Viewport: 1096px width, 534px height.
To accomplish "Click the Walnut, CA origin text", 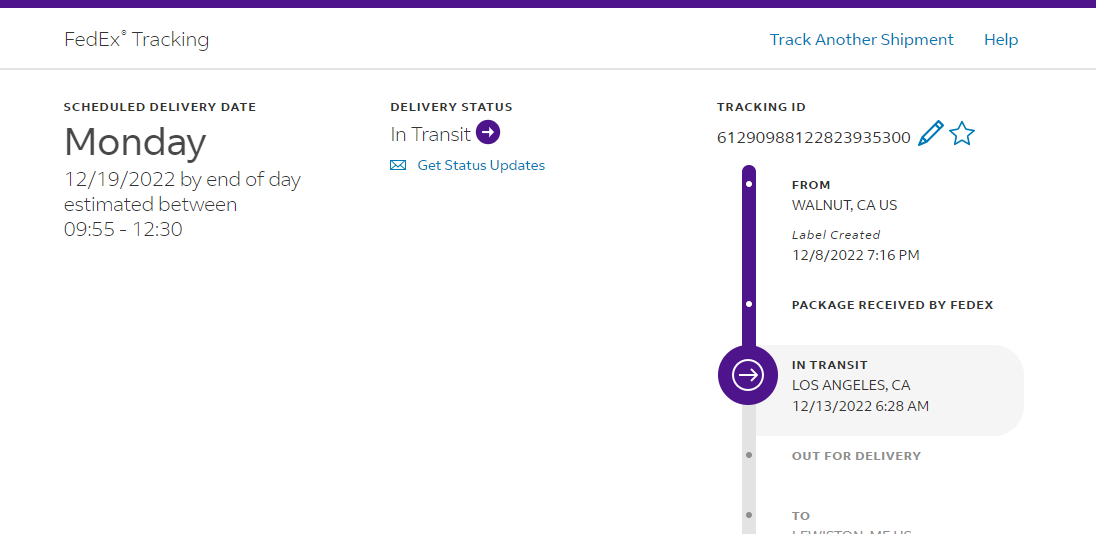I will [844, 205].
